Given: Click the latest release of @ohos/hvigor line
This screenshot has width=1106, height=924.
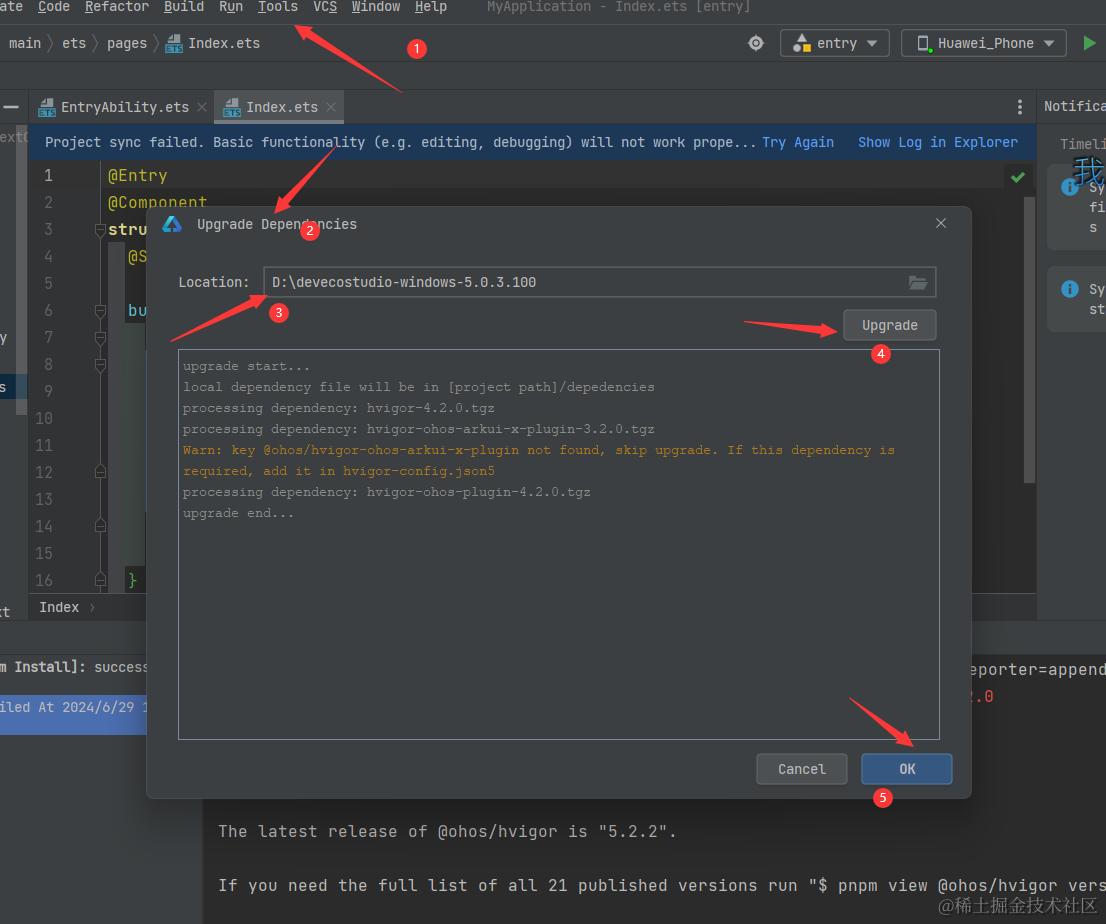Looking at the screenshot, I should [x=446, y=832].
